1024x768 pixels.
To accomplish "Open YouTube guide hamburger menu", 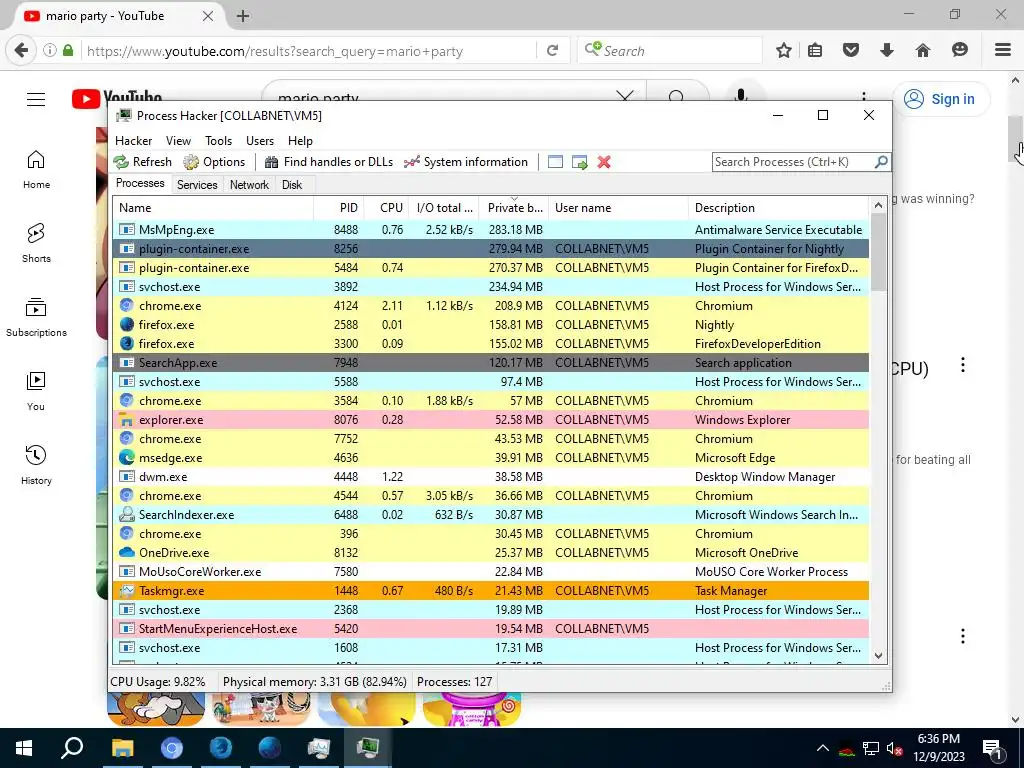I will (x=36, y=99).
